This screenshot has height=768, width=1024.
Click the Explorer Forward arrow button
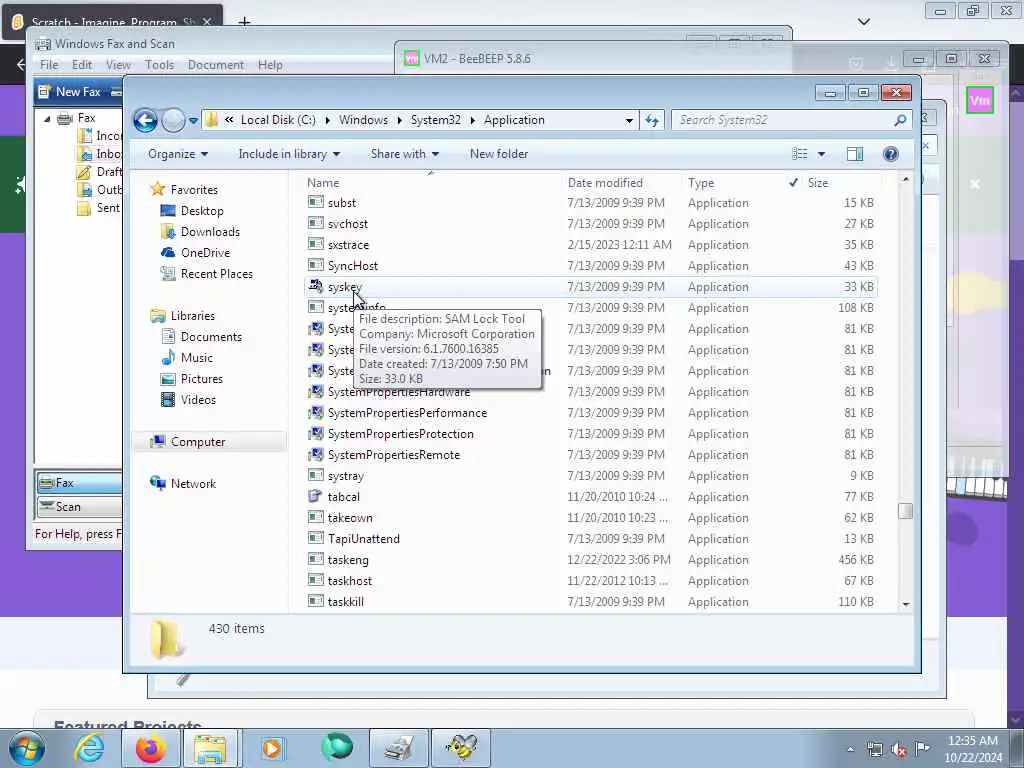pos(173,120)
